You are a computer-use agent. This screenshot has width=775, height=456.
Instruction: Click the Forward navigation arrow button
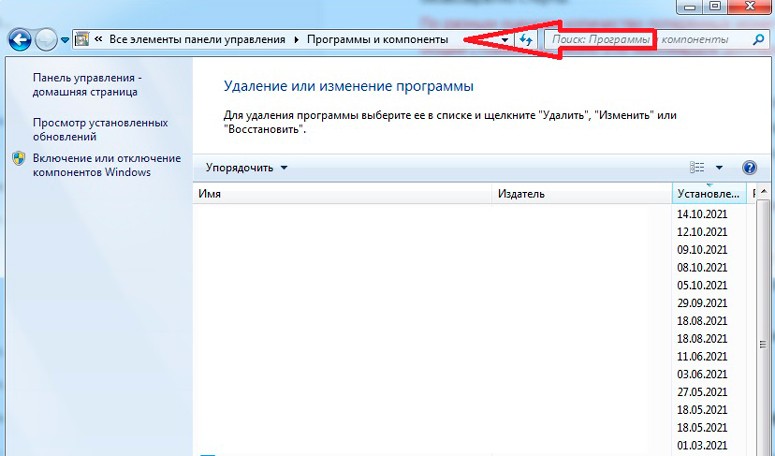(x=46, y=39)
